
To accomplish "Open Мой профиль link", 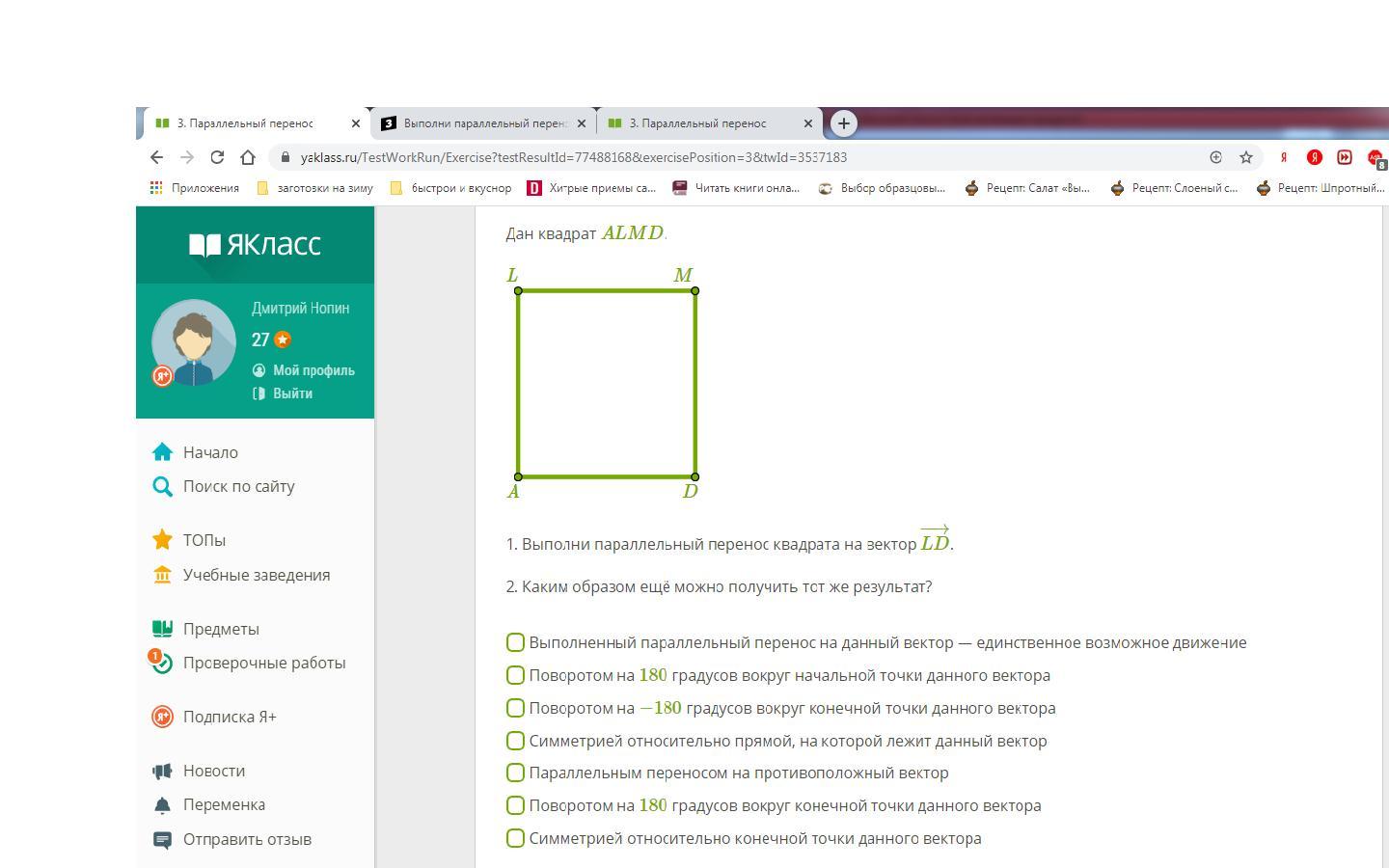I will (313, 370).
